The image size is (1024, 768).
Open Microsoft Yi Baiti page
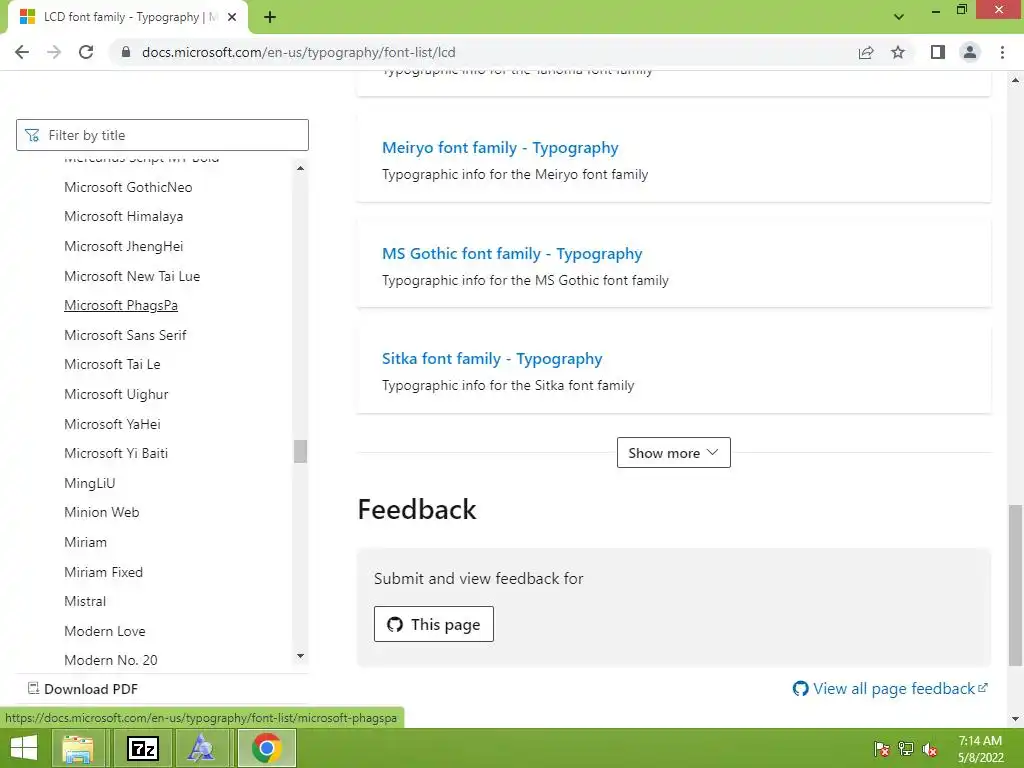pyautogui.click(x=116, y=453)
